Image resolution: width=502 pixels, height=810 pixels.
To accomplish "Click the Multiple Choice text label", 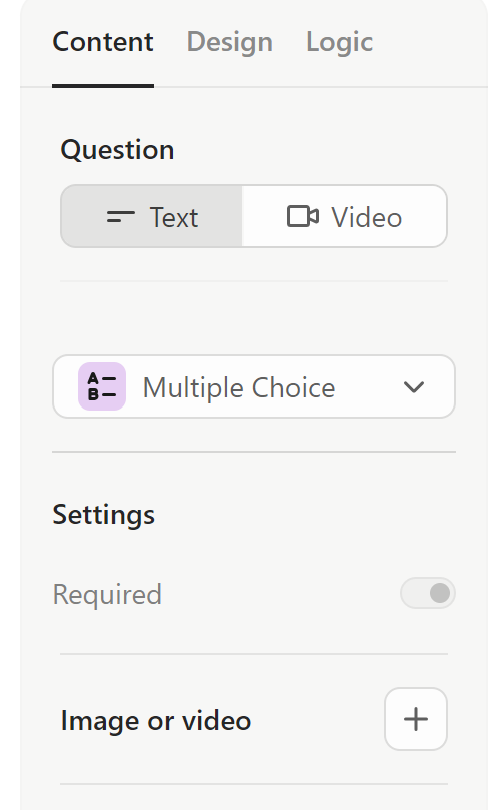I will (x=239, y=387).
